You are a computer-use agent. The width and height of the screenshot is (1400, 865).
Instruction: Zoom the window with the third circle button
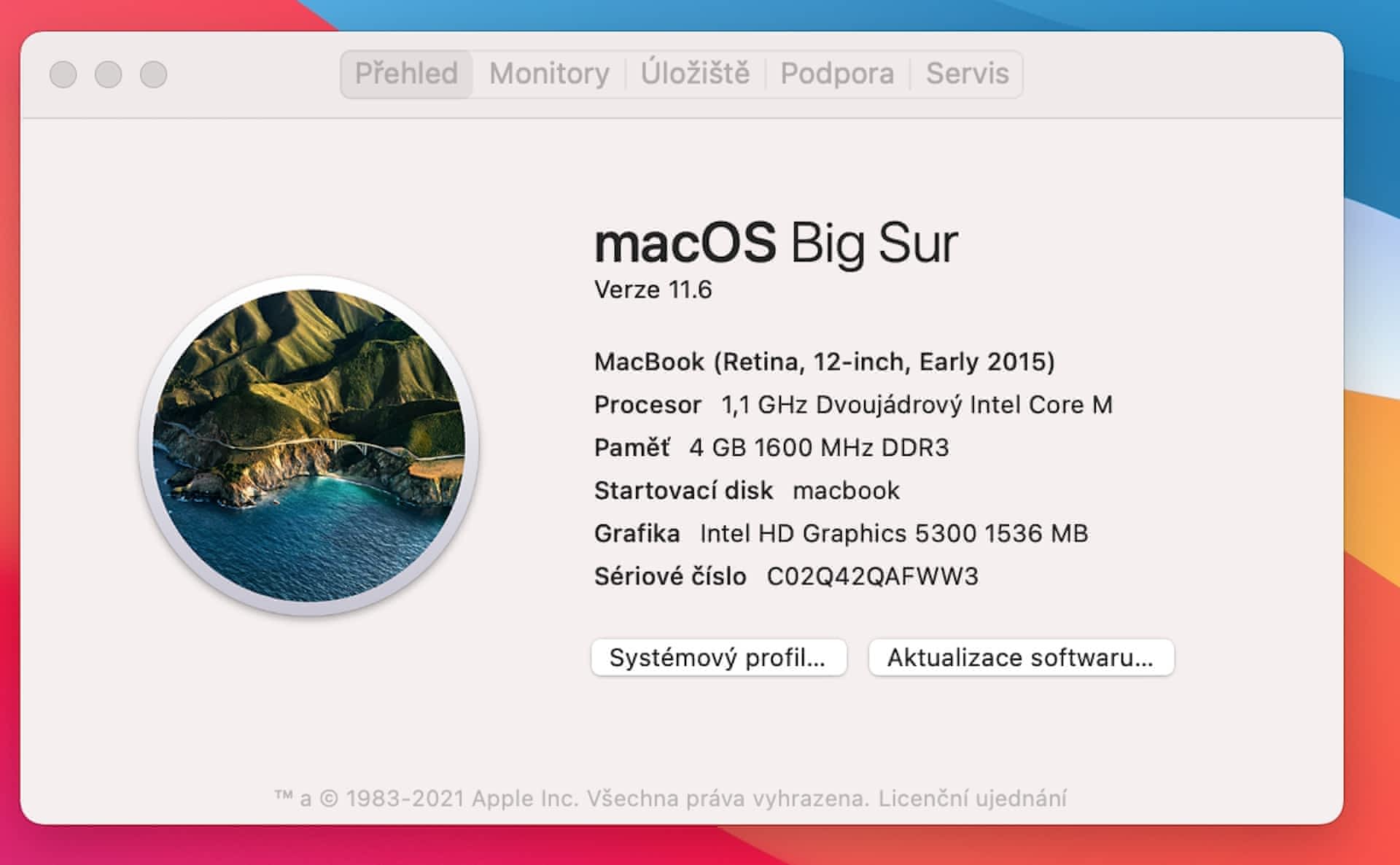[x=154, y=74]
